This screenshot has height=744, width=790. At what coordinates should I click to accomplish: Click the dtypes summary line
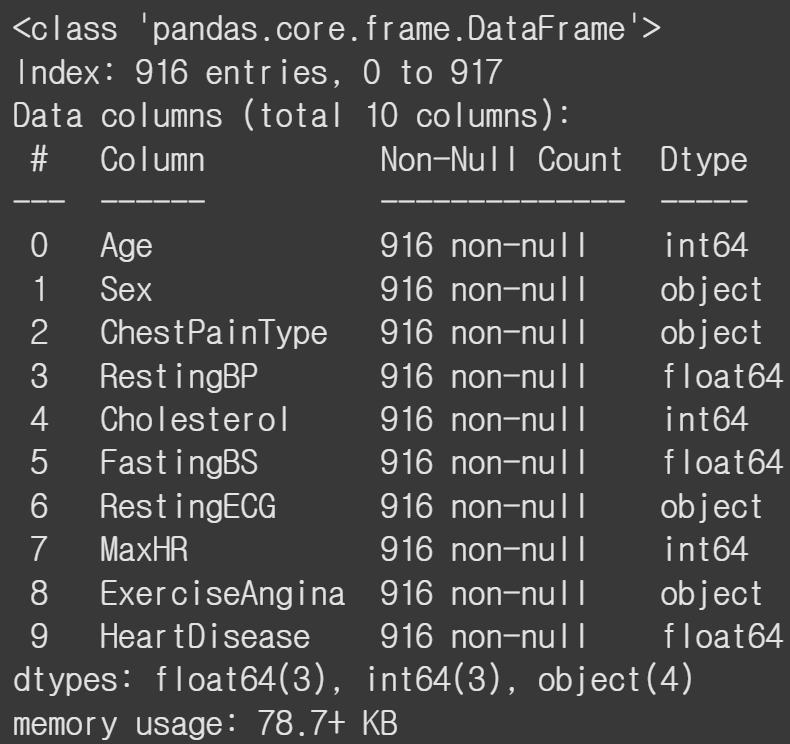(x=353, y=680)
